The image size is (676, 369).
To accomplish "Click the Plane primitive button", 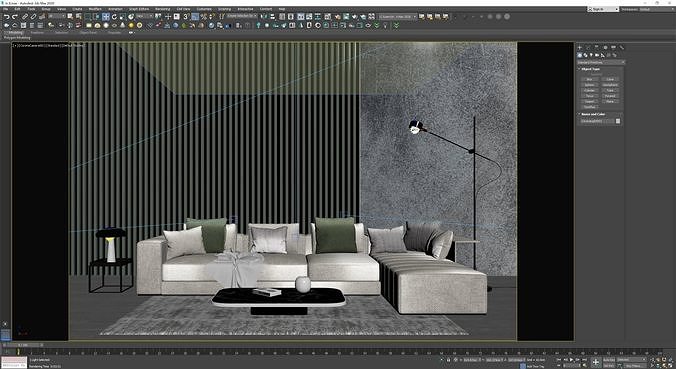I will 610,102.
